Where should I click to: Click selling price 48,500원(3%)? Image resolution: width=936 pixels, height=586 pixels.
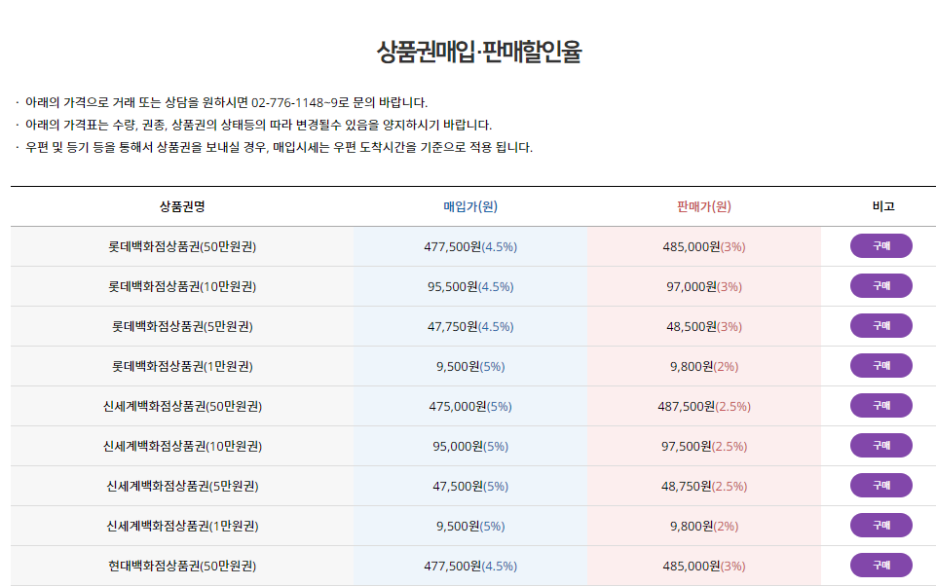click(x=704, y=326)
